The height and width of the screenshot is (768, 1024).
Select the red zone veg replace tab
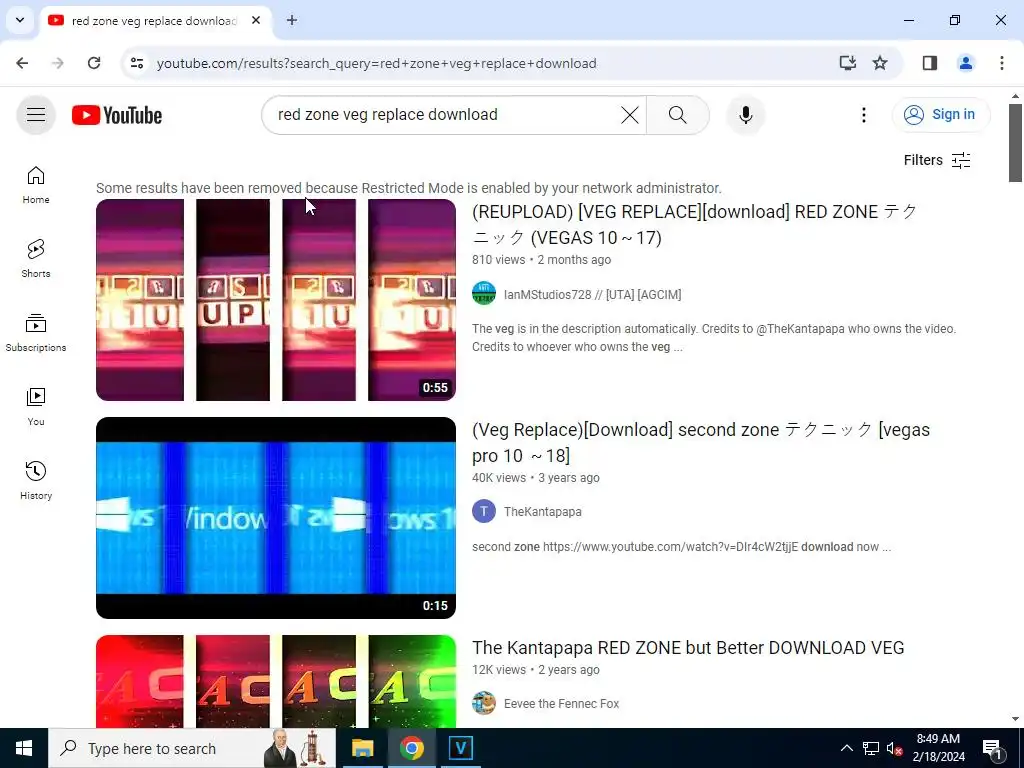coord(155,21)
